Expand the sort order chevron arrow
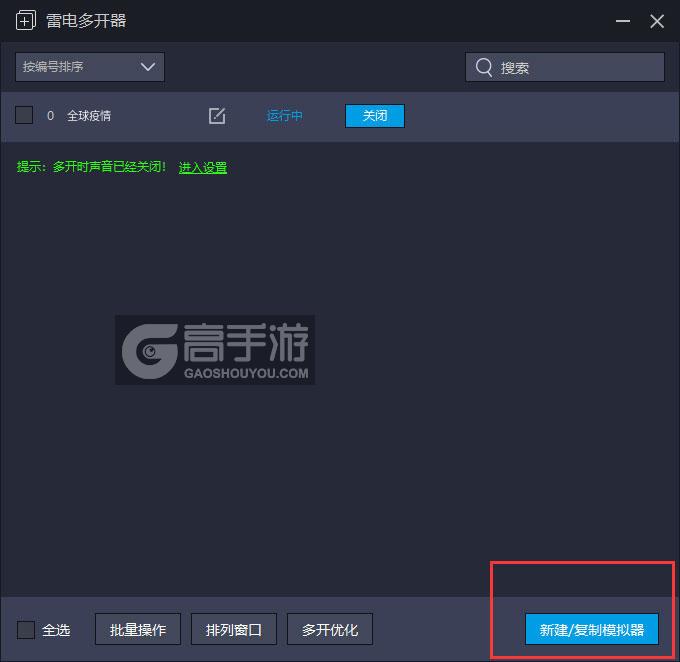 148,67
